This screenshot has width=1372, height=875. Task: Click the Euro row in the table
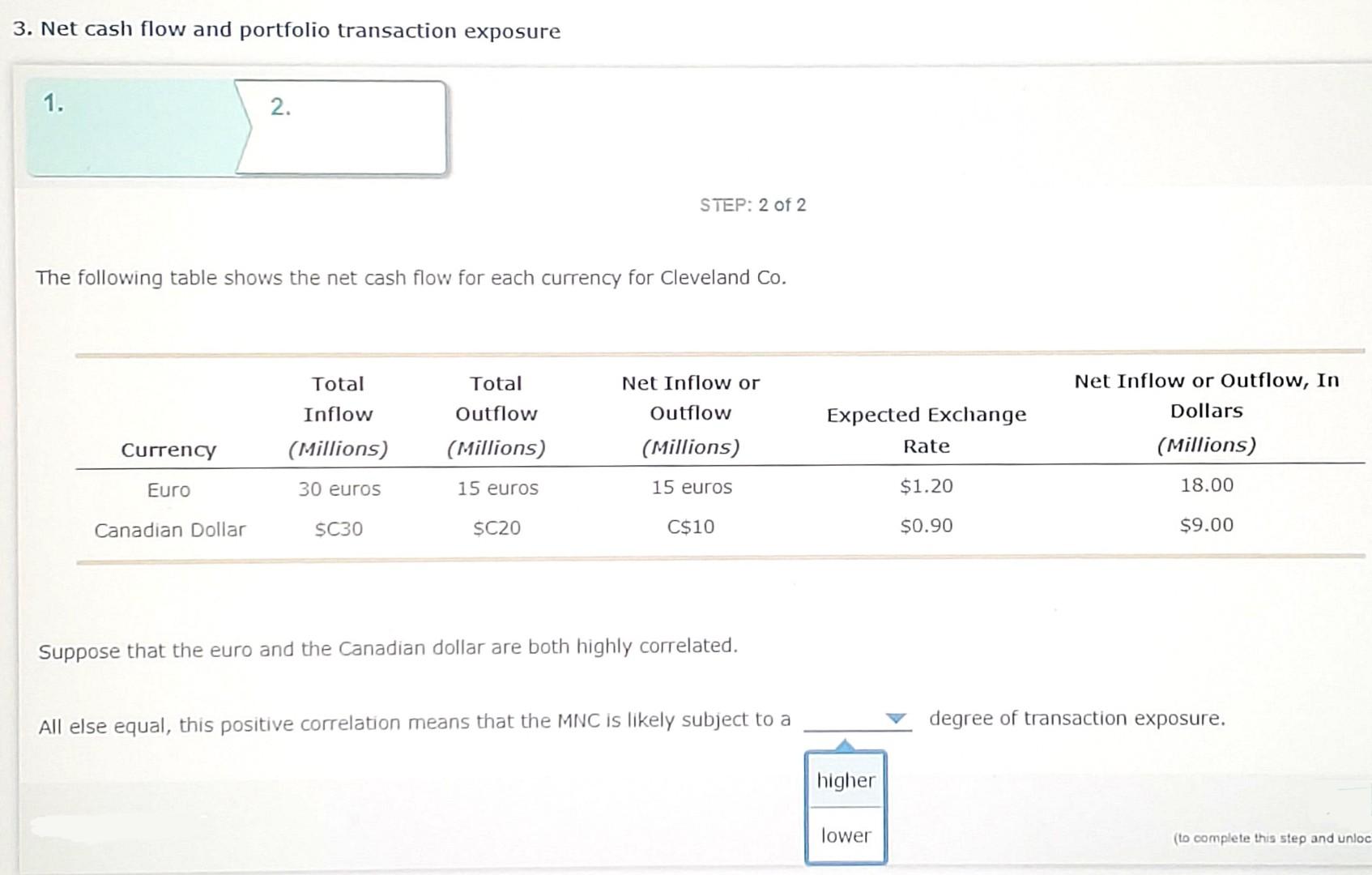point(168,489)
